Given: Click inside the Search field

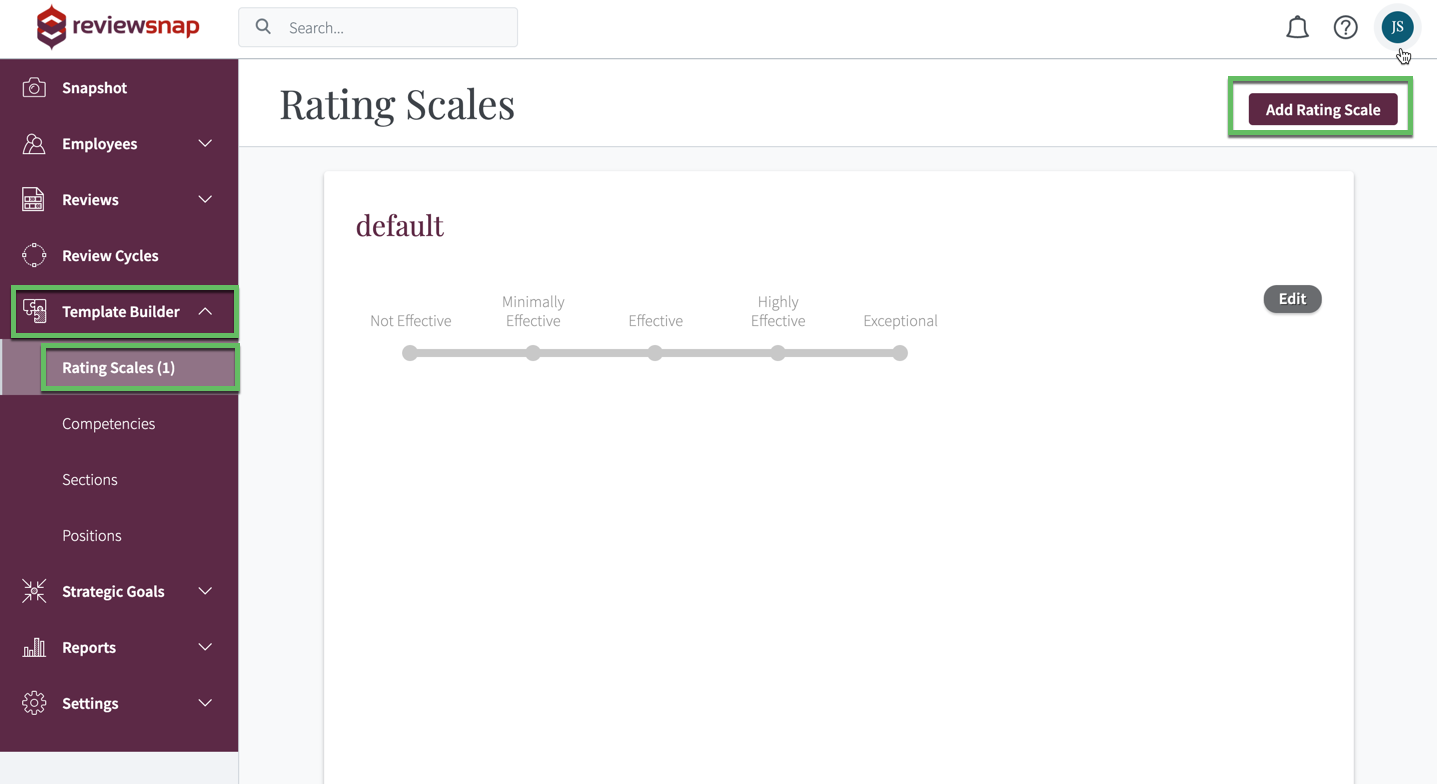Looking at the screenshot, I should [x=378, y=27].
